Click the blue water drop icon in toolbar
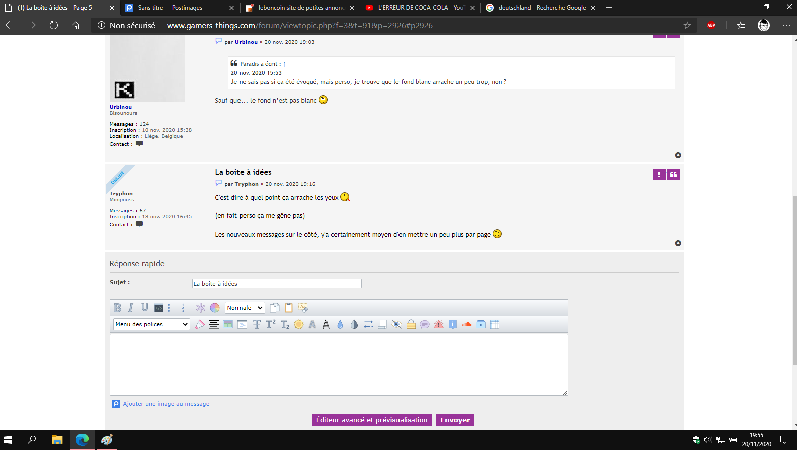 340,324
